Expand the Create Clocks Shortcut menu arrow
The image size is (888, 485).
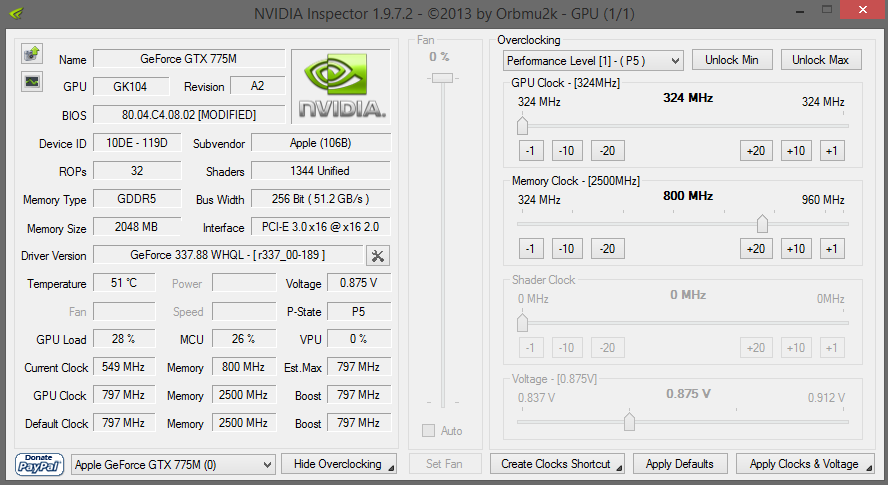click(619, 468)
